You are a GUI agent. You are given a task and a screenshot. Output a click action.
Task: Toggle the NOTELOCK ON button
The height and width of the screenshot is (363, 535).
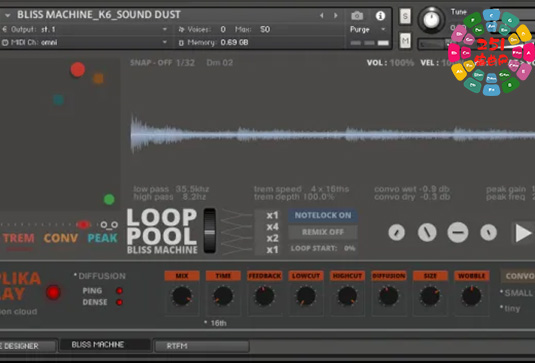322,215
